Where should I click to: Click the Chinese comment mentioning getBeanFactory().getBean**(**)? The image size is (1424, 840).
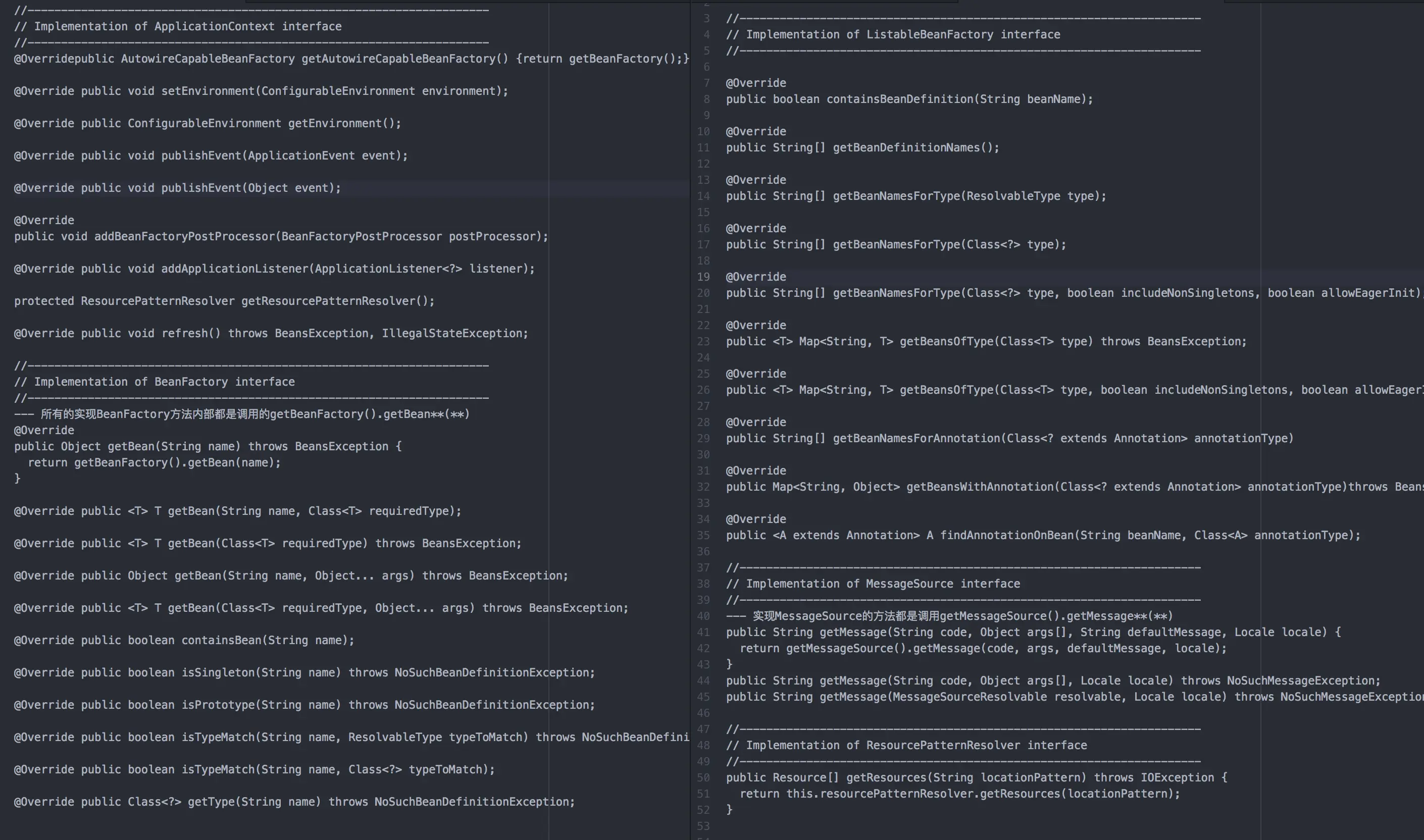pos(242,414)
